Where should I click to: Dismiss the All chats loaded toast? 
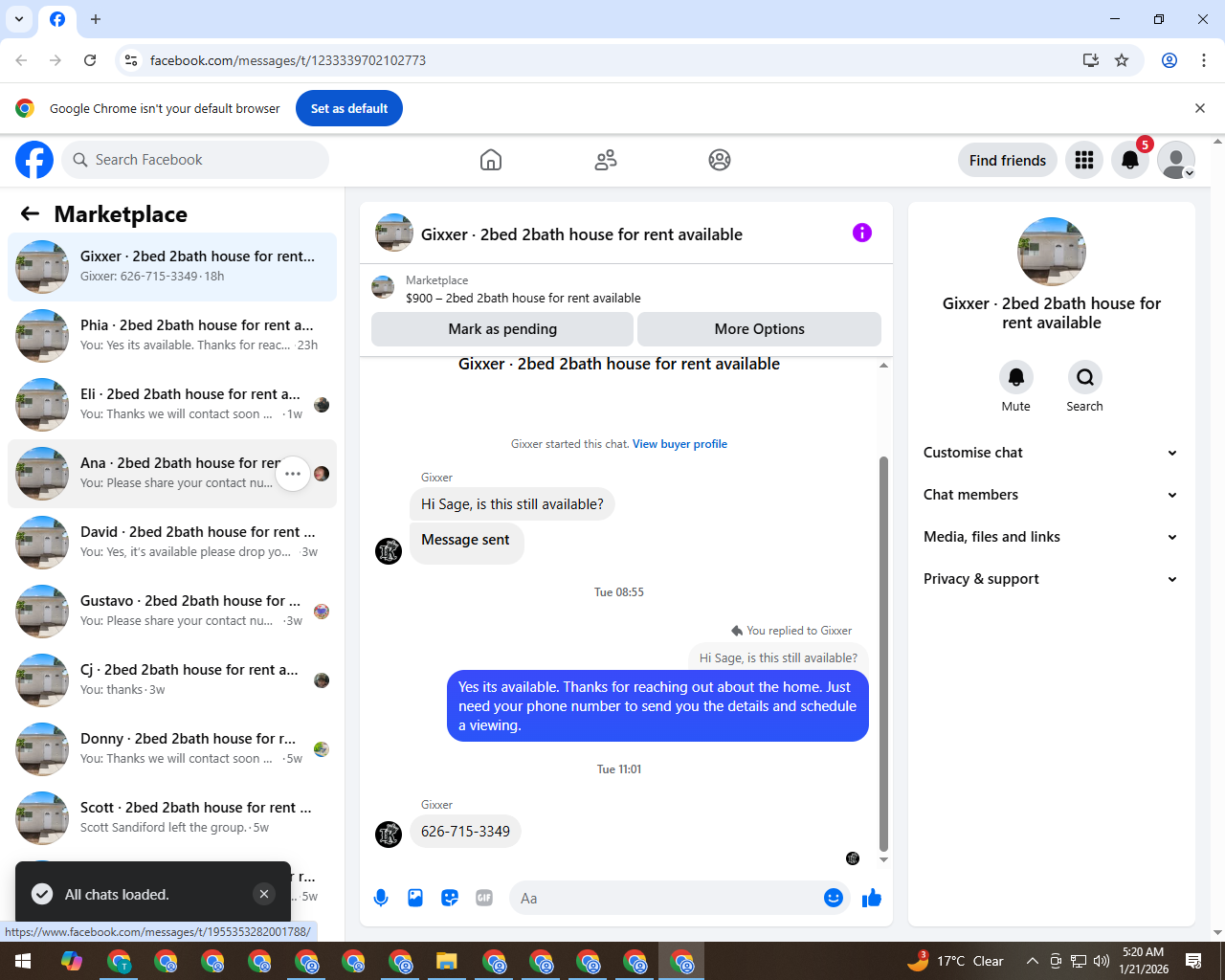point(264,894)
